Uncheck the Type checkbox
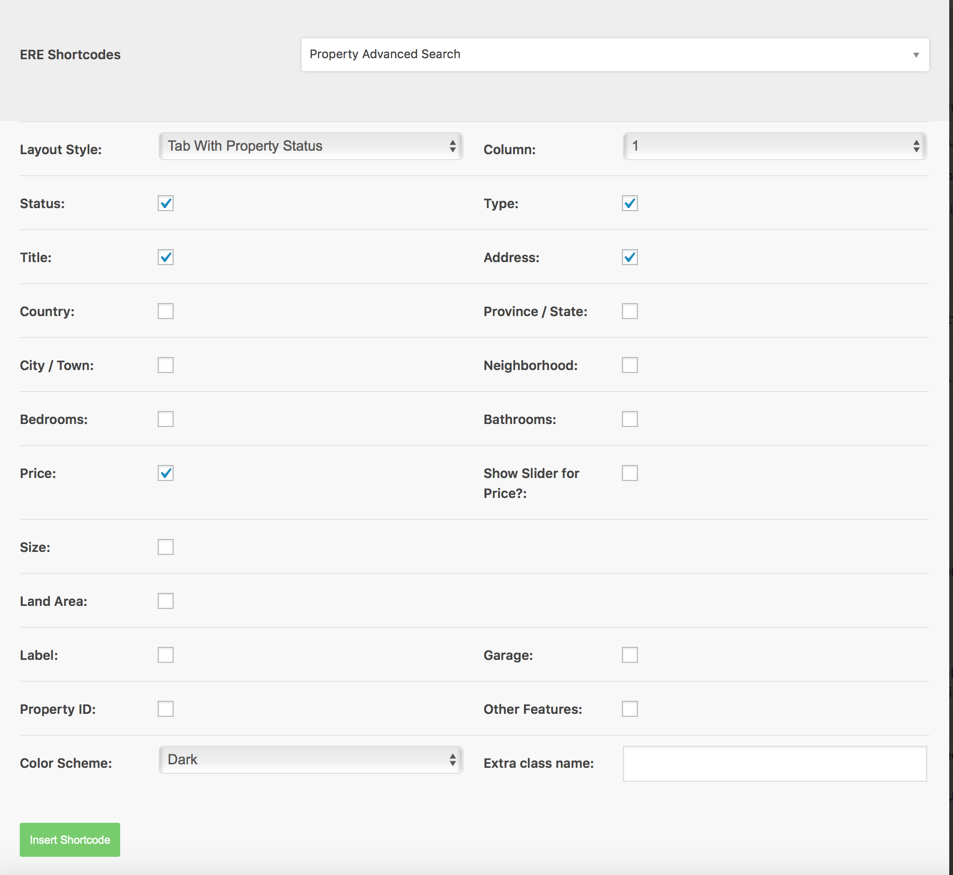The height and width of the screenshot is (875, 953). coord(630,204)
